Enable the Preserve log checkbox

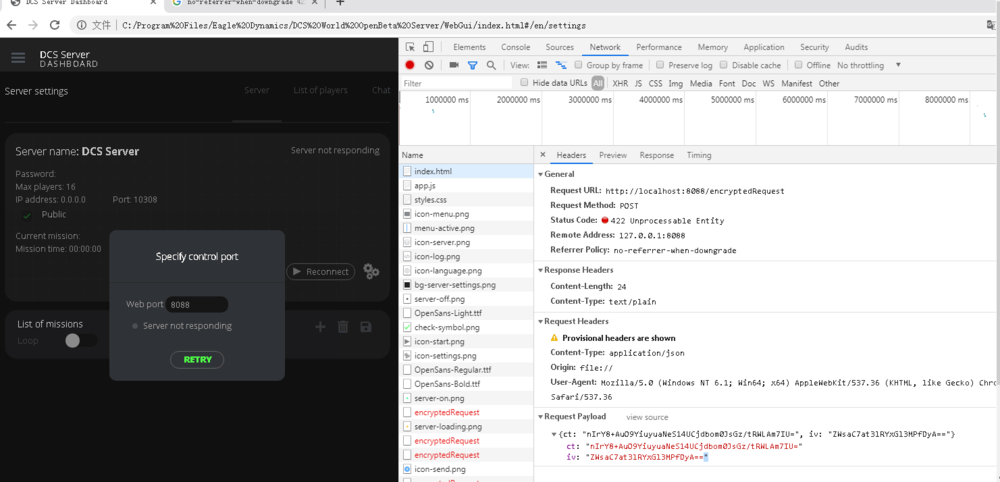tap(661, 65)
